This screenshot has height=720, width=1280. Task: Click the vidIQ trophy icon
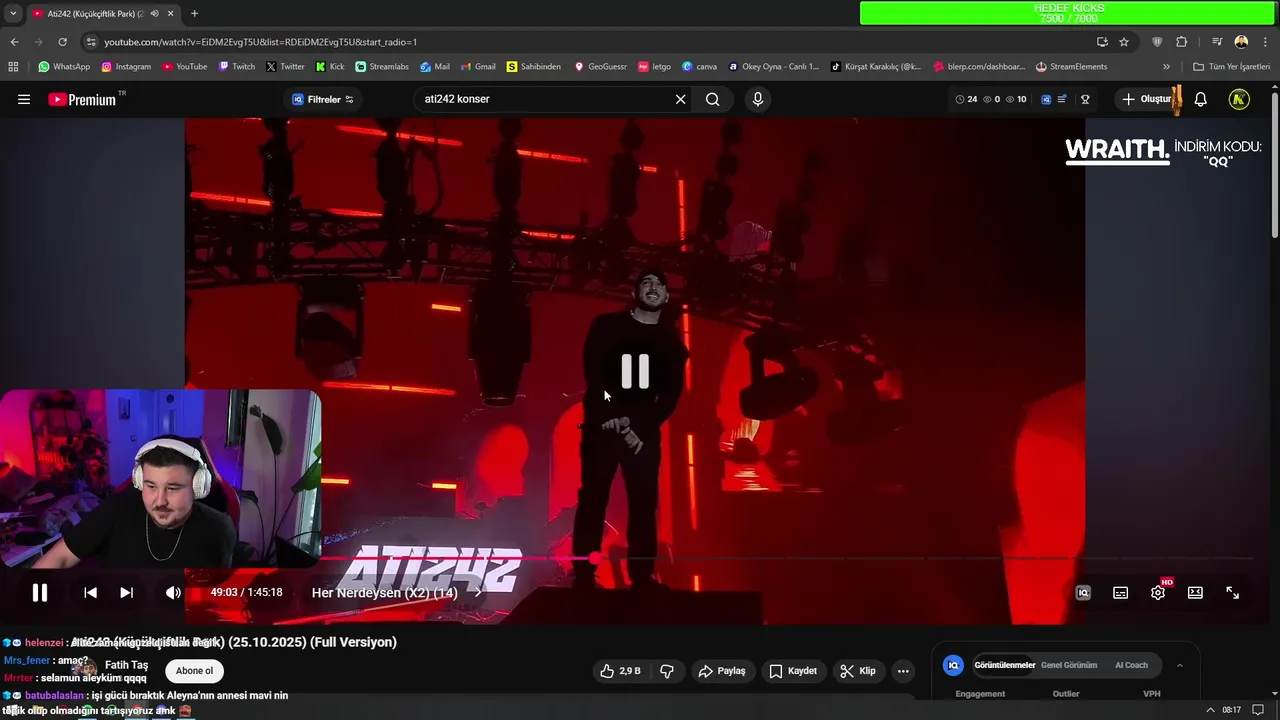coord(1084,99)
